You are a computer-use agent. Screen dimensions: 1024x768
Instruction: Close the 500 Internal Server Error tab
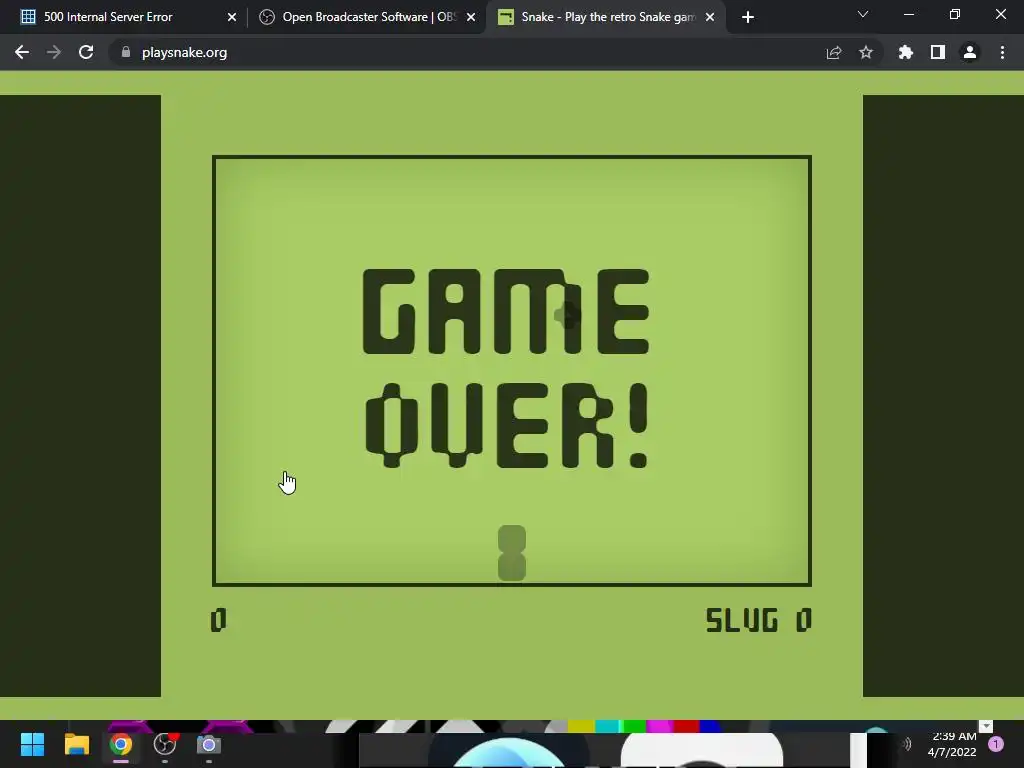232,17
